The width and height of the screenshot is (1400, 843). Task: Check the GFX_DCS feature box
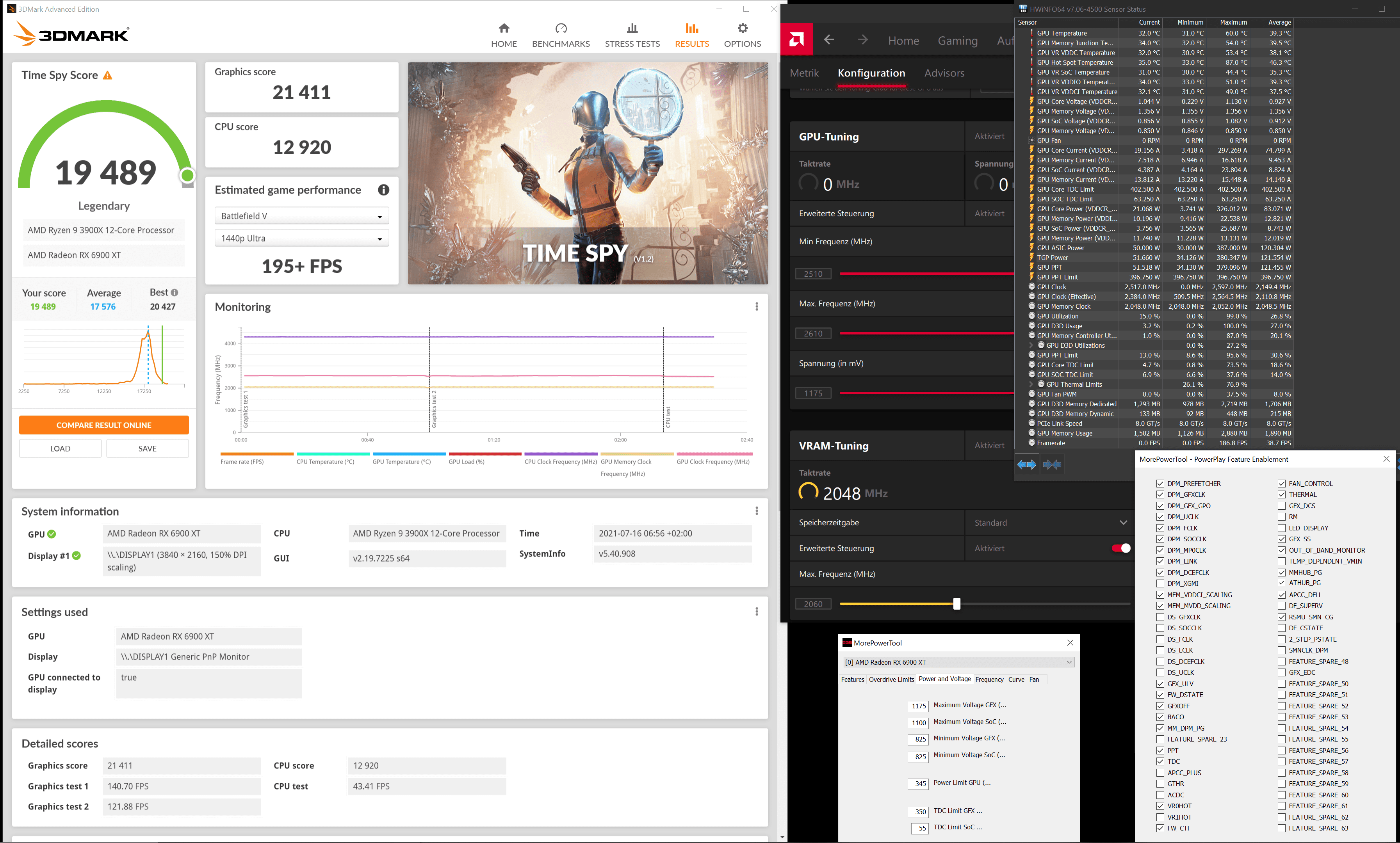(x=1281, y=505)
